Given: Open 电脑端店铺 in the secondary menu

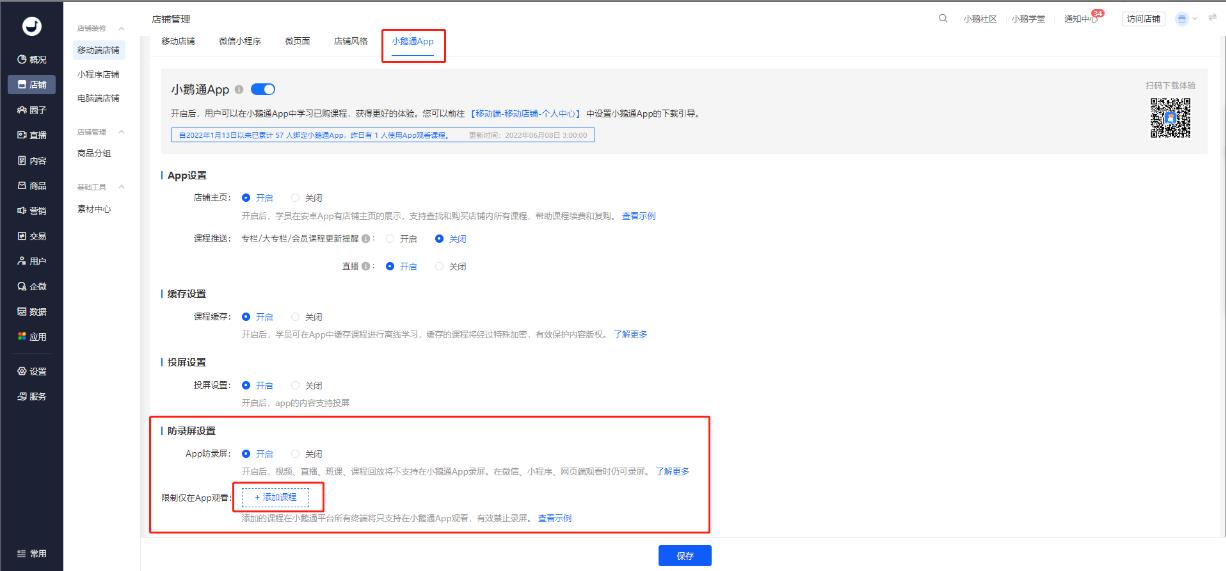Looking at the screenshot, I should tap(98, 98).
